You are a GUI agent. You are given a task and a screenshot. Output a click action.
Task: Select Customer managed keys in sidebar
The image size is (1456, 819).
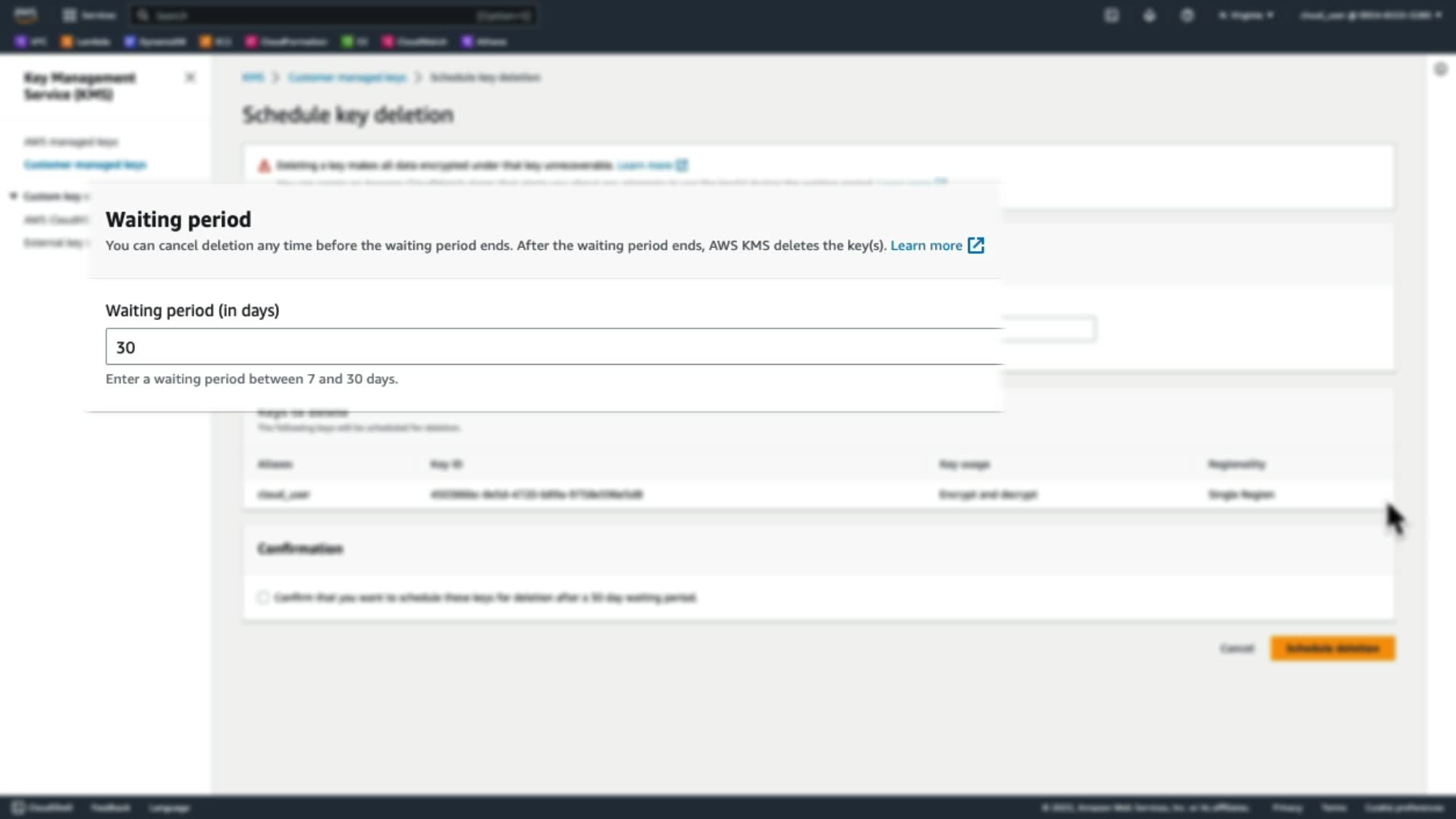(85, 165)
